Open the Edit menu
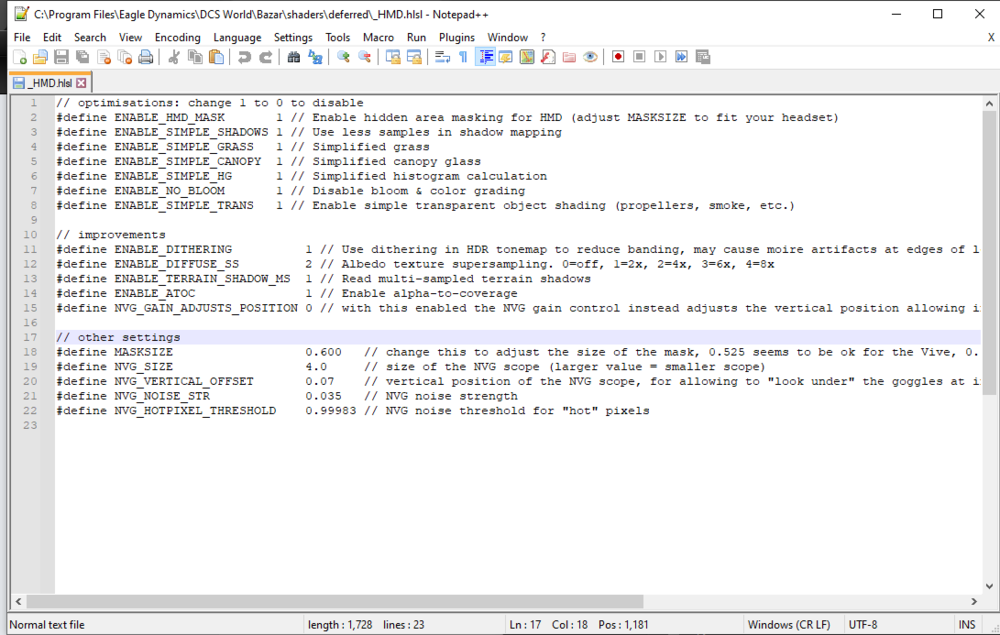This screenshot has height=635, width=1000. tap(52, 38)
